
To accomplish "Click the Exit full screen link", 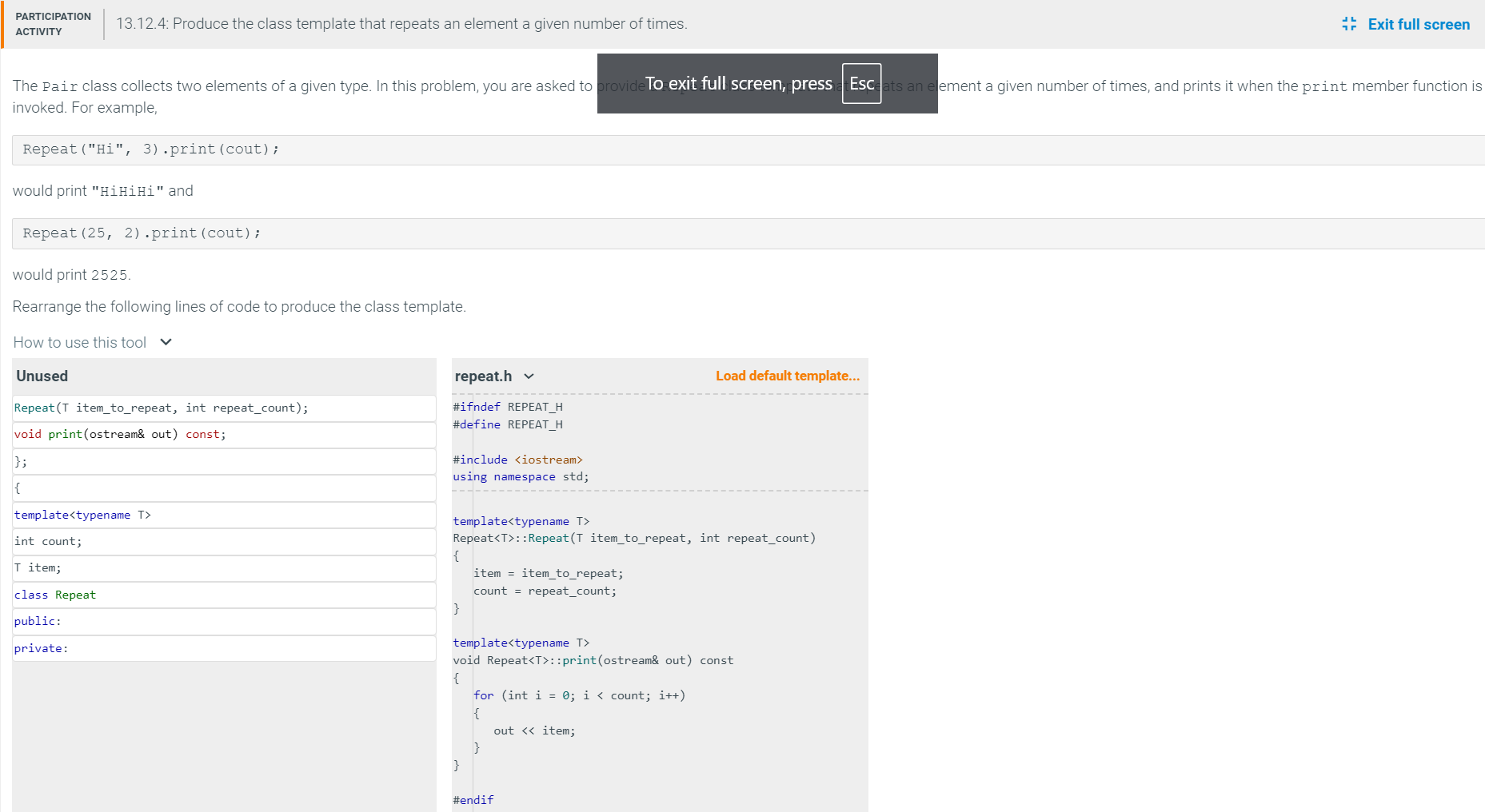I will (1419, 24).
